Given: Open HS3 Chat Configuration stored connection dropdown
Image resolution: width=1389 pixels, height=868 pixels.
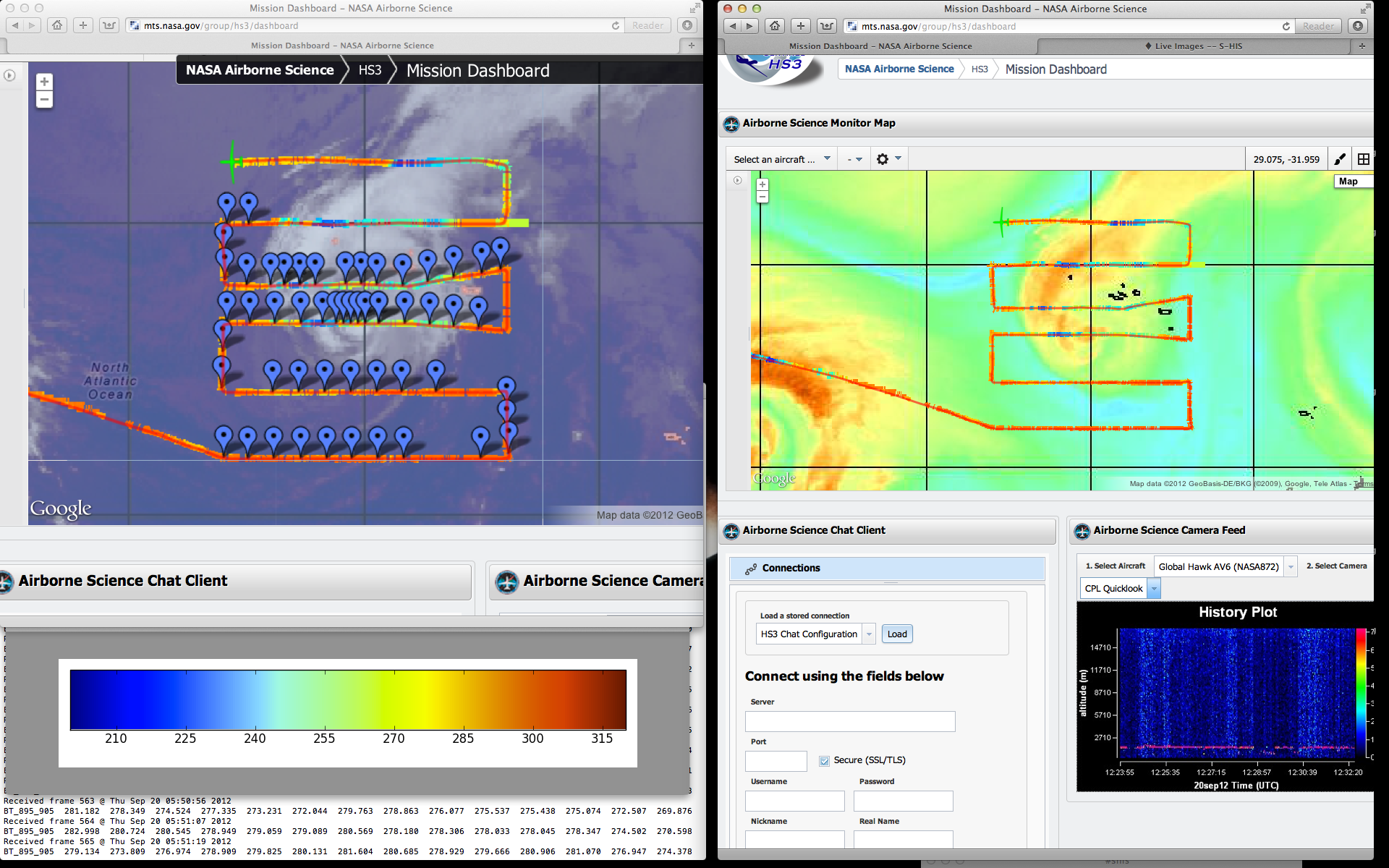Looking at the screenshot, I should pos(869,634).
